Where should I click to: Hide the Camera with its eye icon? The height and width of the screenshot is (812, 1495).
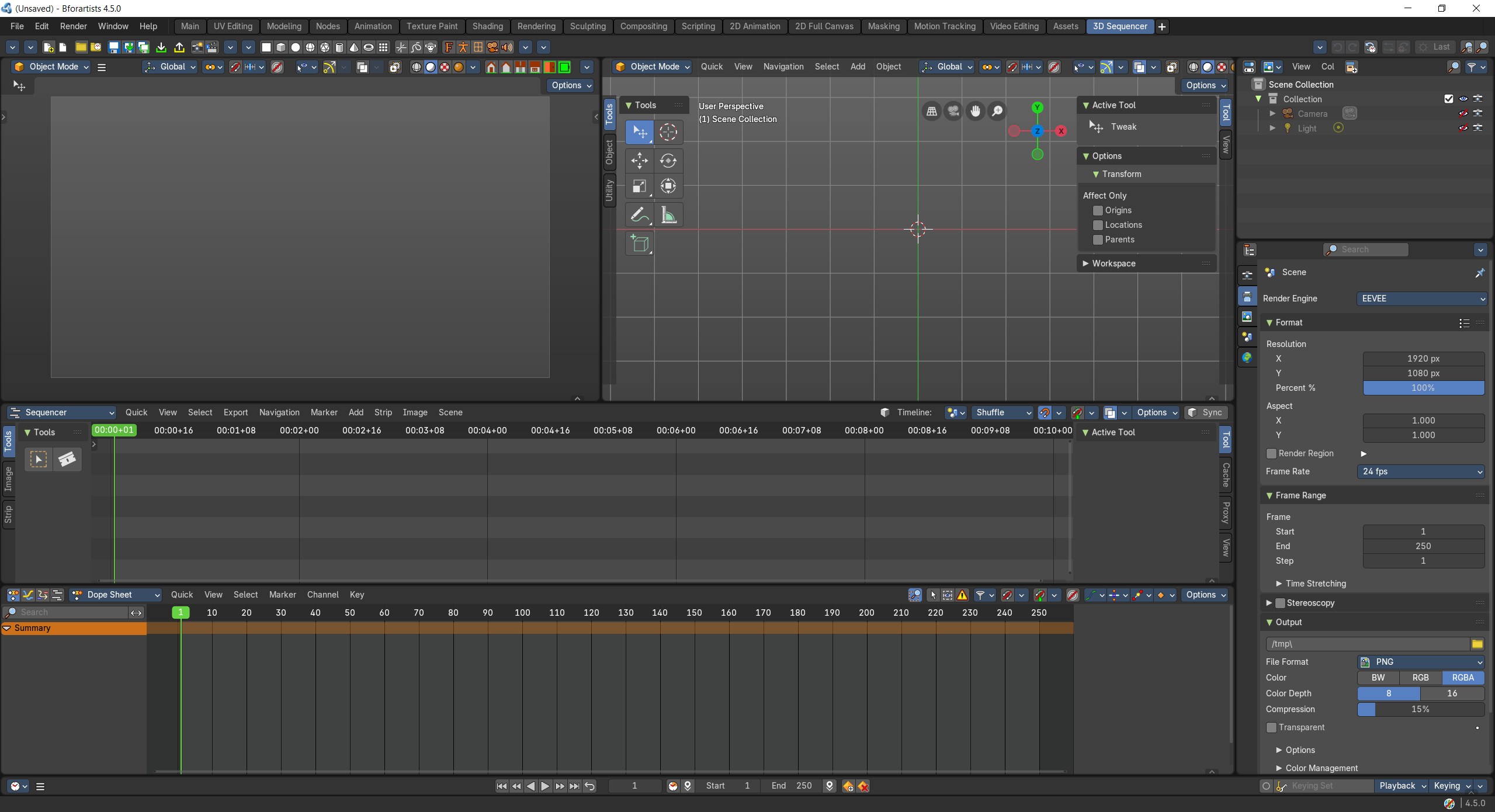(x=1463, y=113)
